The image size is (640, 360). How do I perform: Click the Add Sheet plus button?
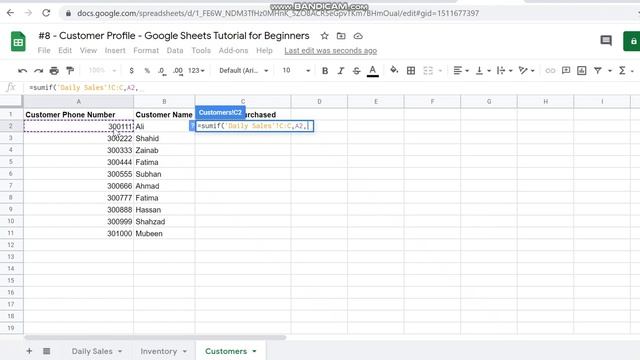pos(29,351)
